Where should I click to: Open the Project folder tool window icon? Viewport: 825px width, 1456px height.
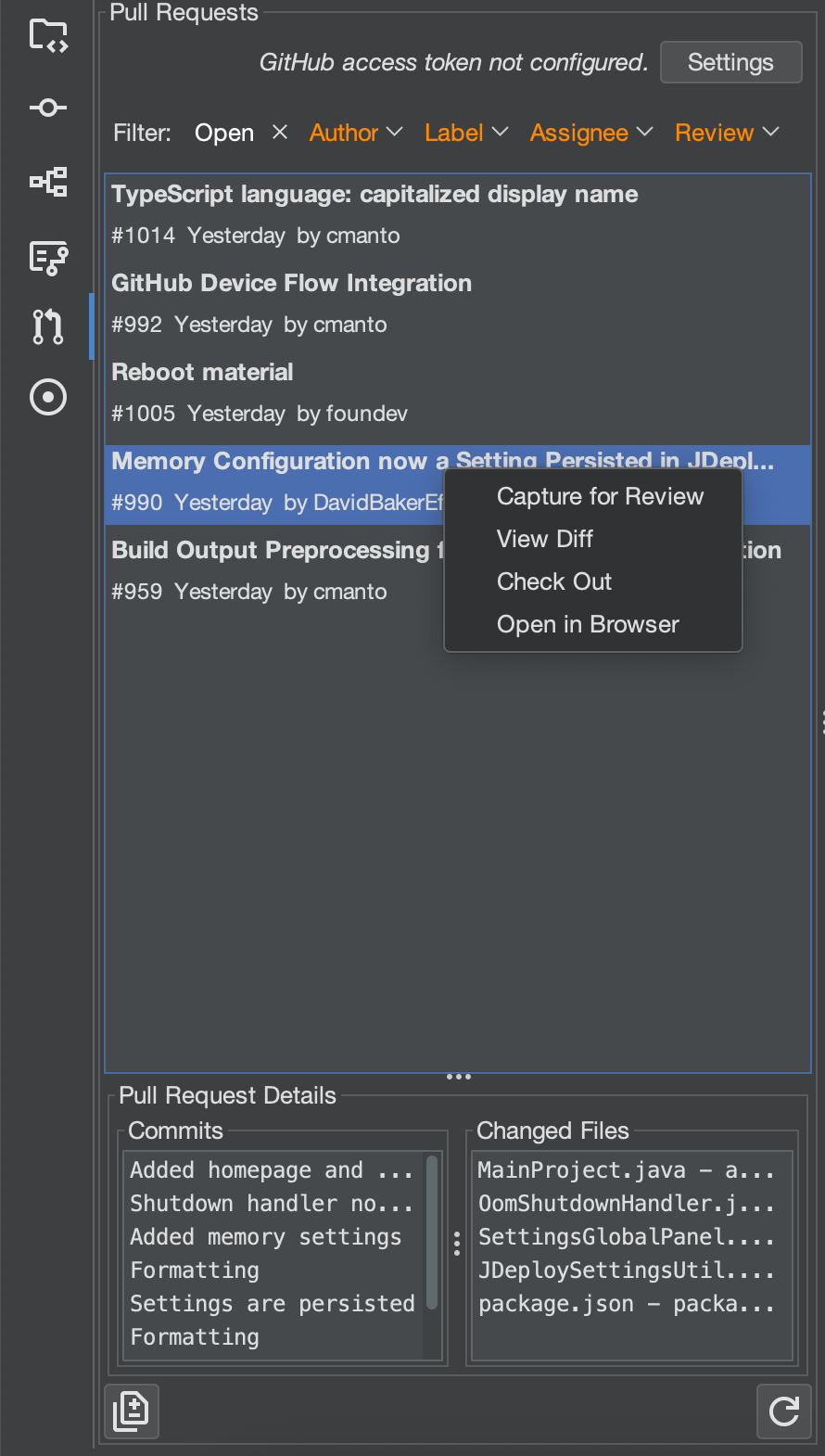click(x=48, y=35)
